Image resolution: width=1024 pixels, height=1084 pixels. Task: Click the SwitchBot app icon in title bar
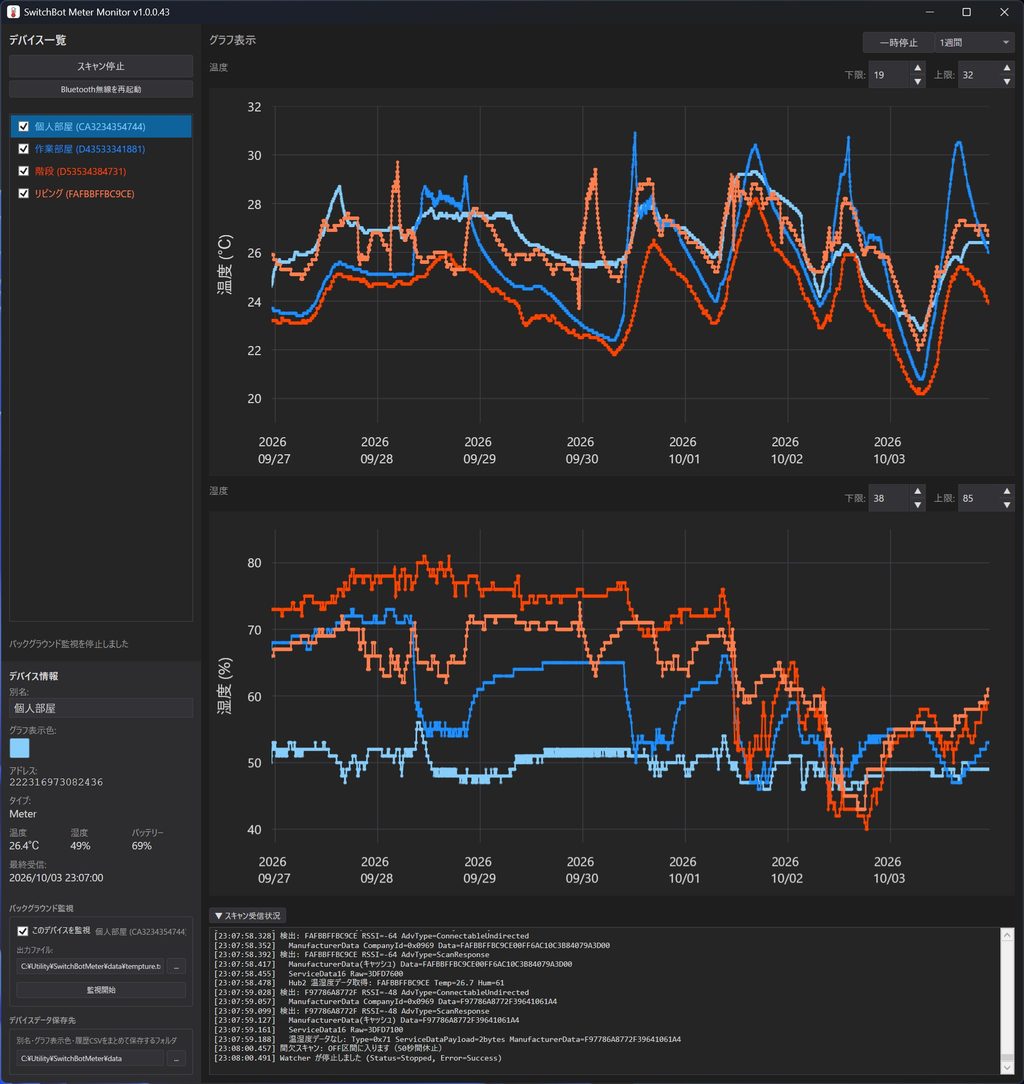pyautogui.click(x=13, y=12)
